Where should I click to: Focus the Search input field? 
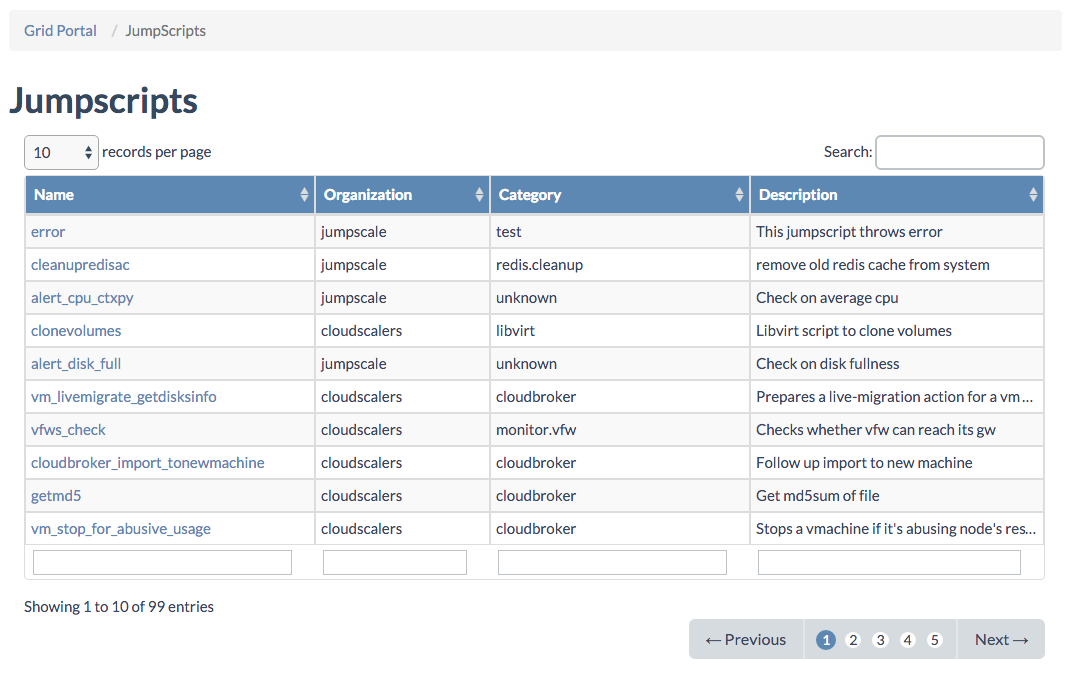(959, 152)
